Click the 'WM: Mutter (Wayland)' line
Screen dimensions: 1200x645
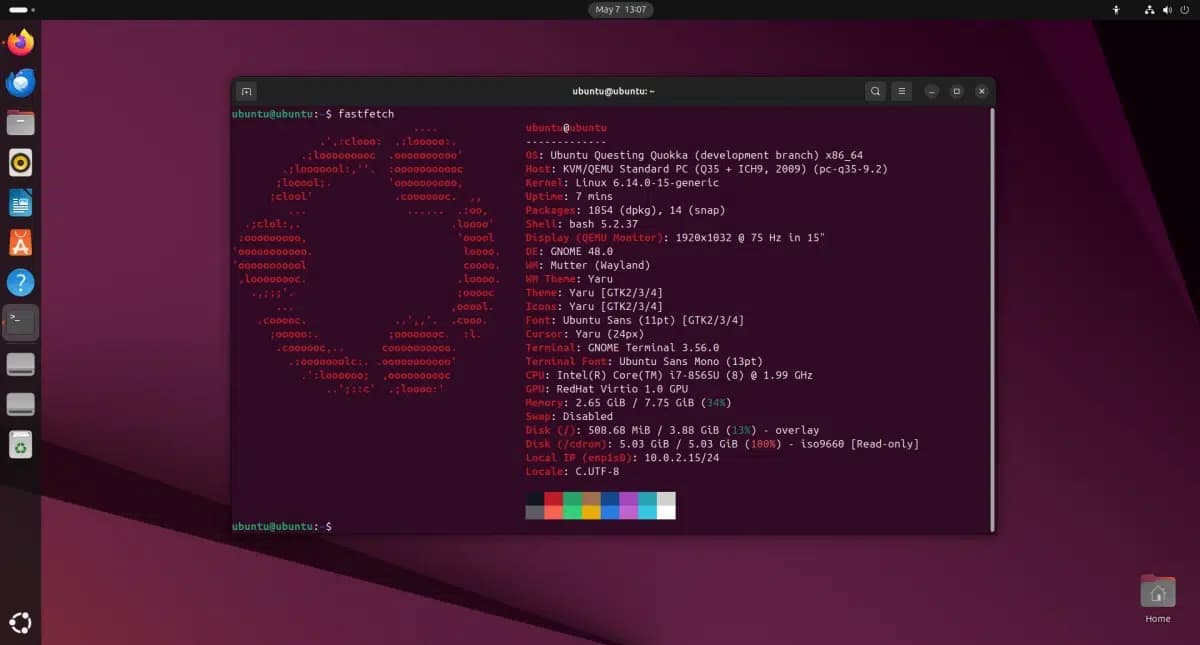coord(588,266)
